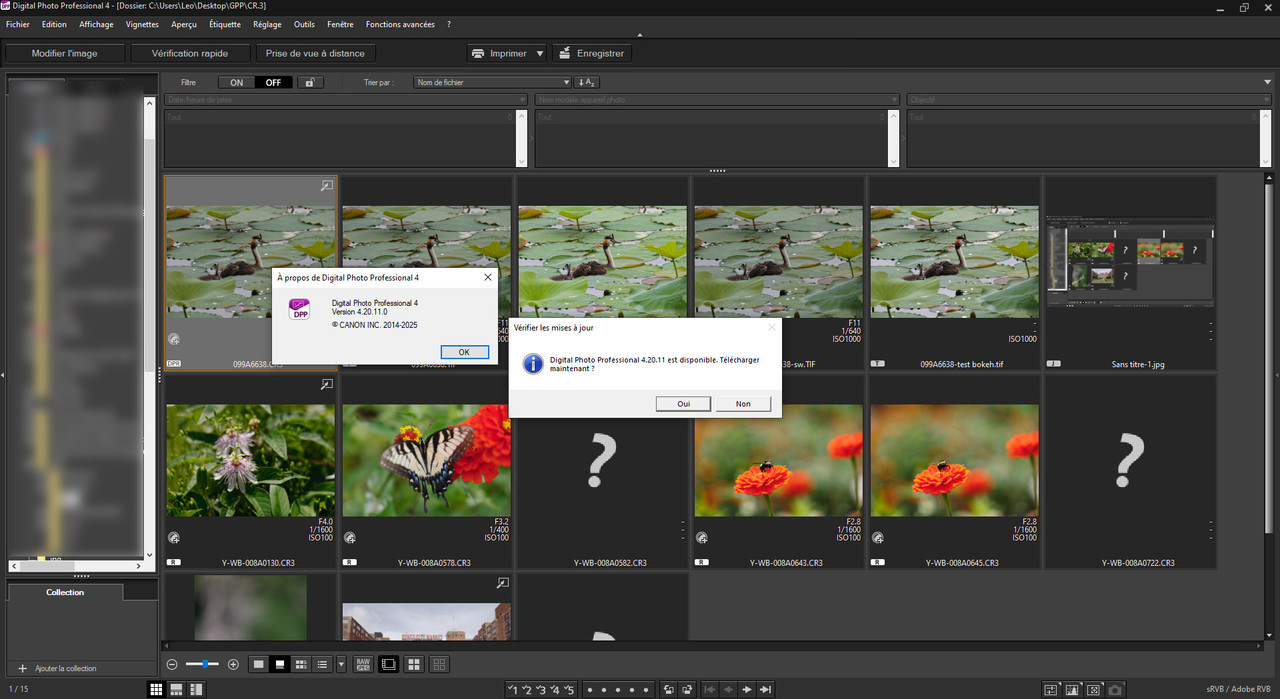Open the Fichier menu
1280x699 pixels.
(x=18, y=24)
